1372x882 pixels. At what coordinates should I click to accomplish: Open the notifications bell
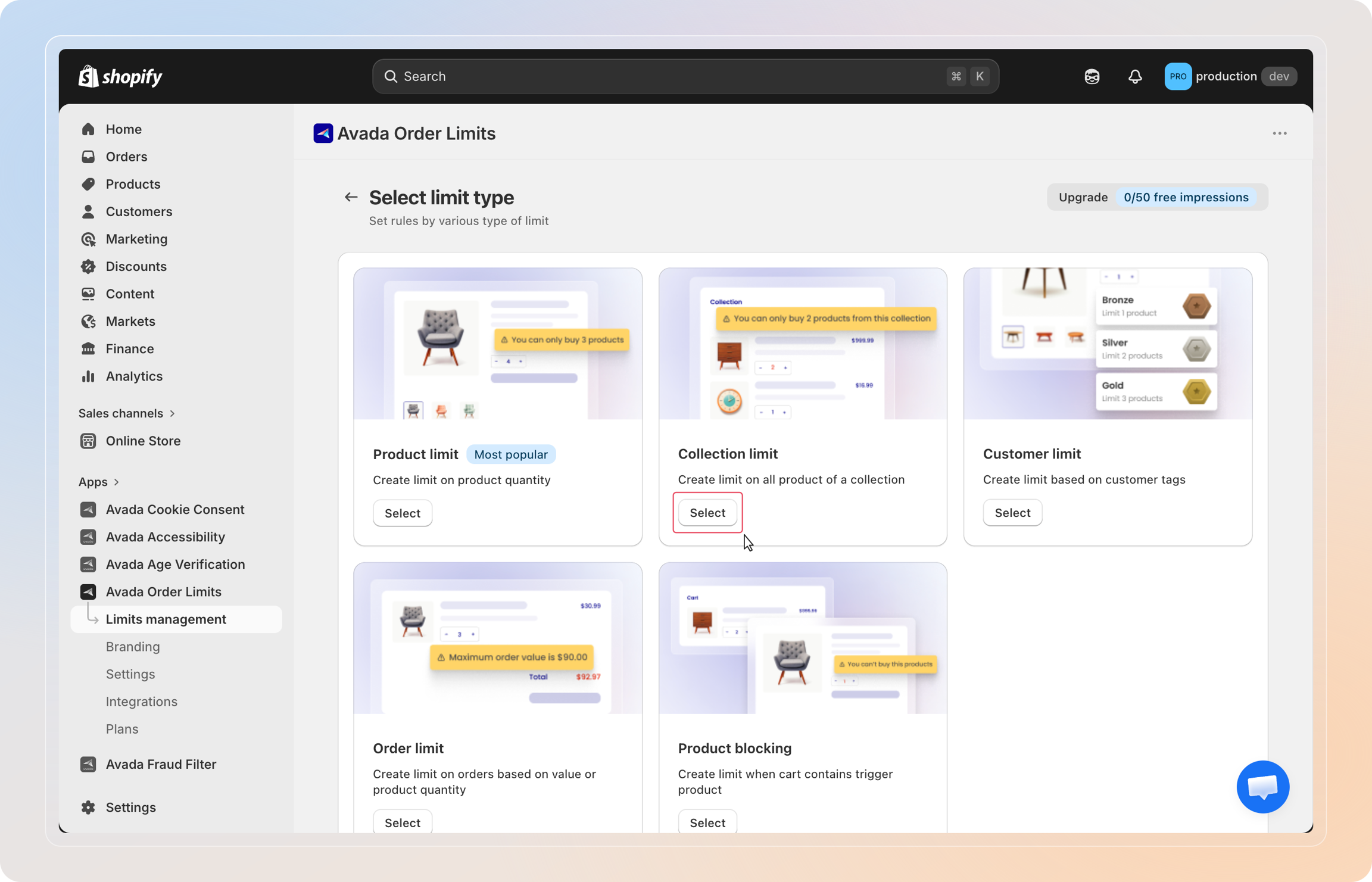(1135, 76)
